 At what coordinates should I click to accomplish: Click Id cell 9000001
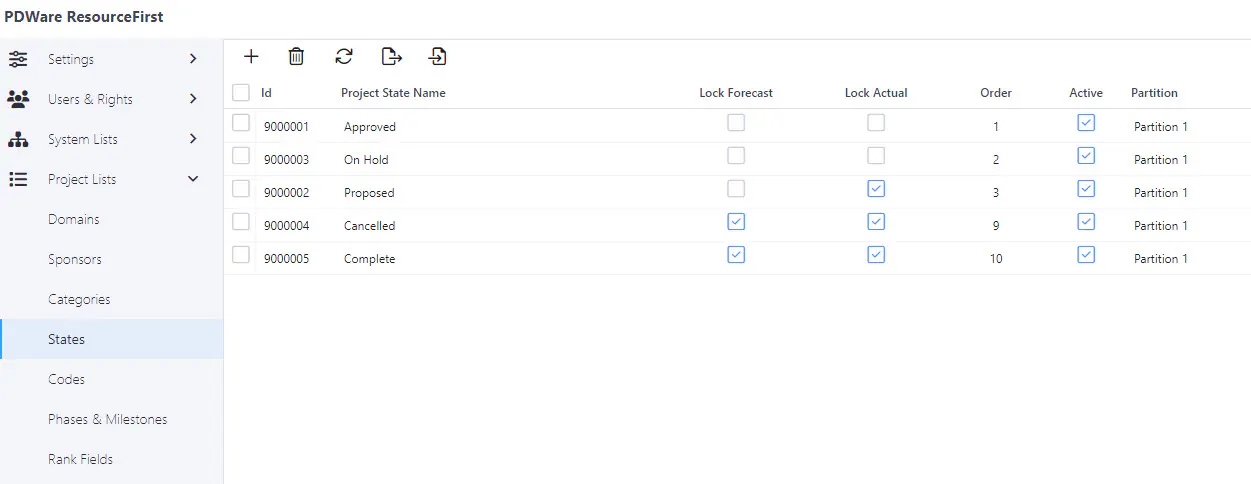[x=286, y=127]
